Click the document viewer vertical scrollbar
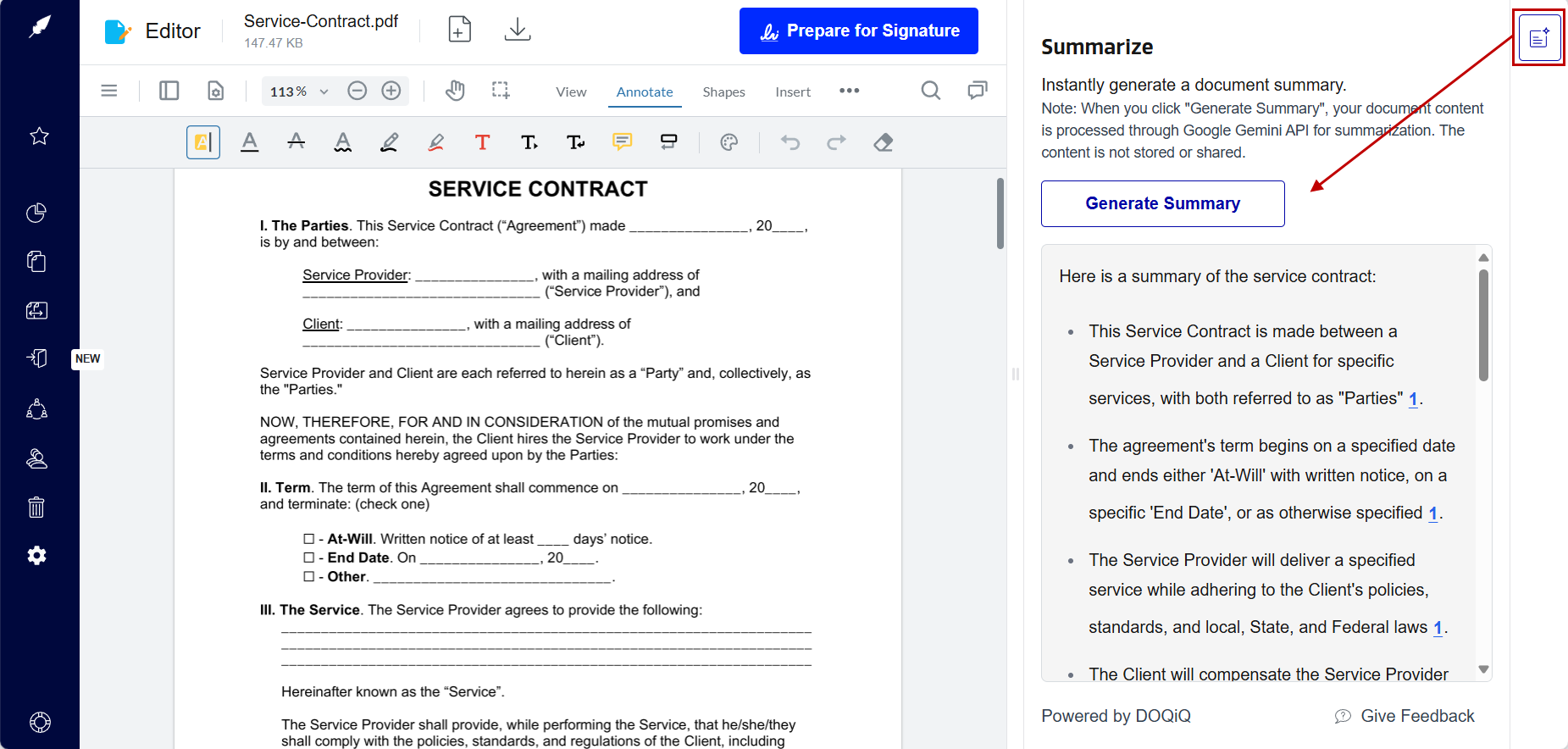1568x749 pixels. [1000, 213]
